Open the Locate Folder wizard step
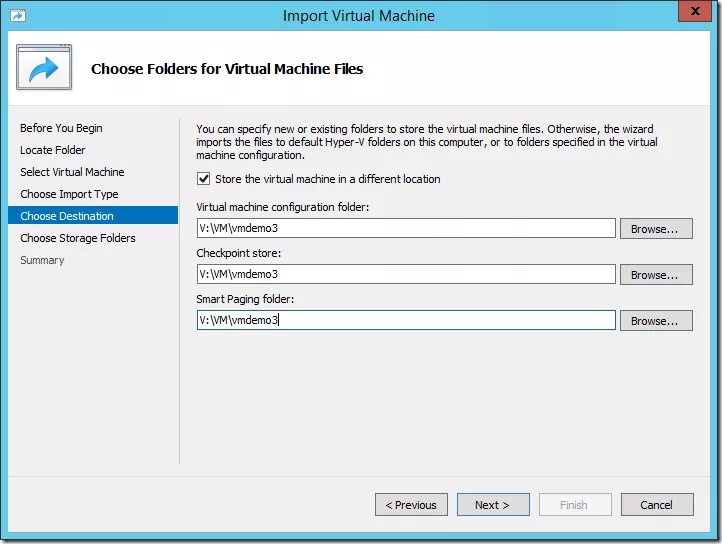Image resolution: width=722 pixels, height=544 pixels. tap(53, 150)
